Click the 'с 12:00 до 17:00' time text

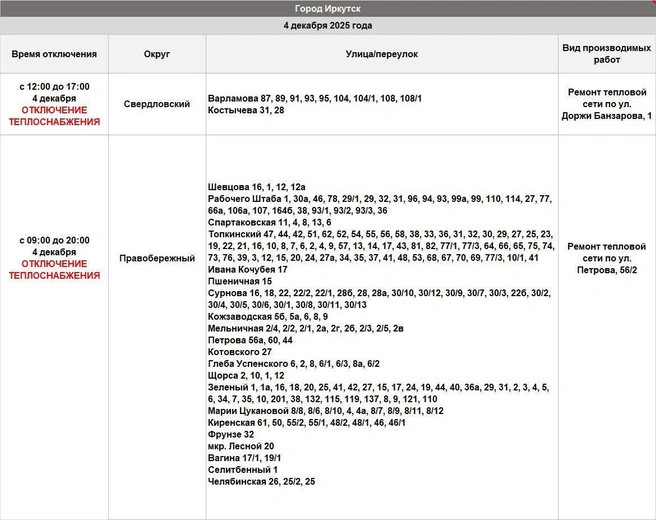54,87
